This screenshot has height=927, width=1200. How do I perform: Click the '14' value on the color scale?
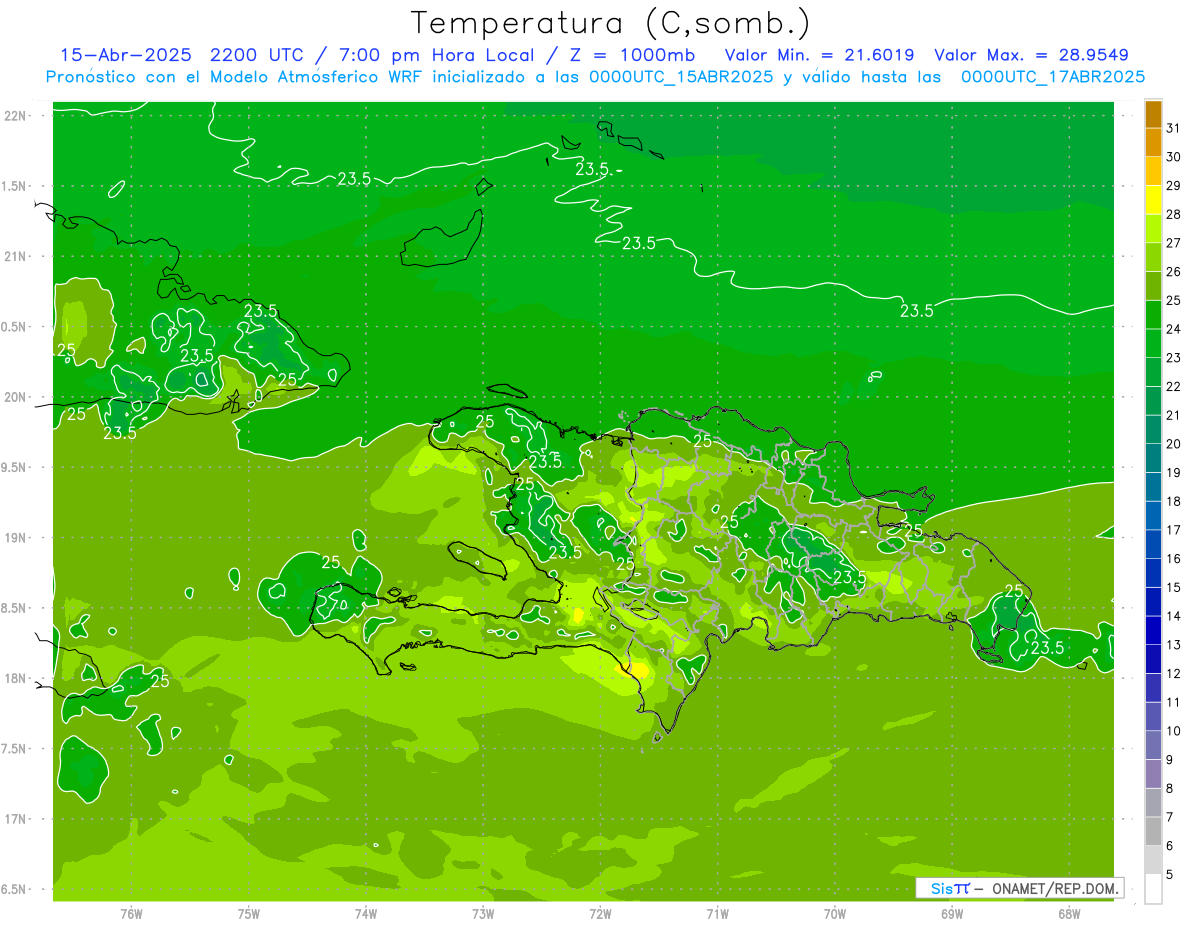click(x=1174, y=616)
